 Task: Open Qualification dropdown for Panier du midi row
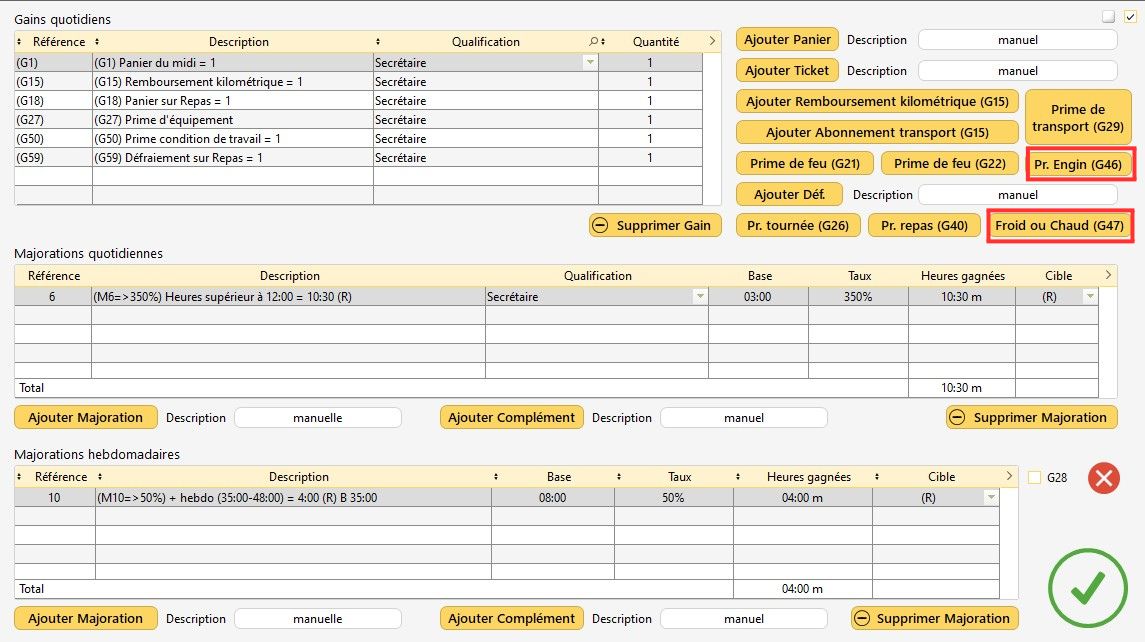click(590, 63)
